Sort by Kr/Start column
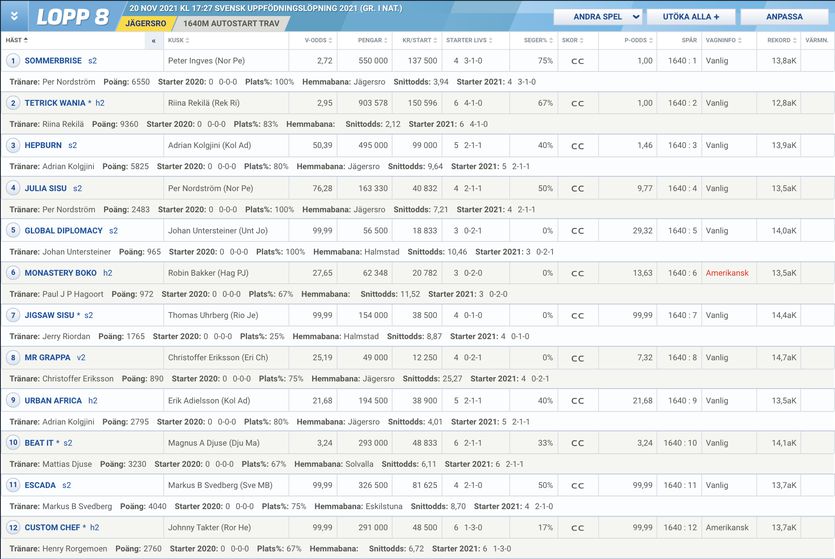Screen dimensions: 835x559 pyautogui.click(x=420, y=40)
